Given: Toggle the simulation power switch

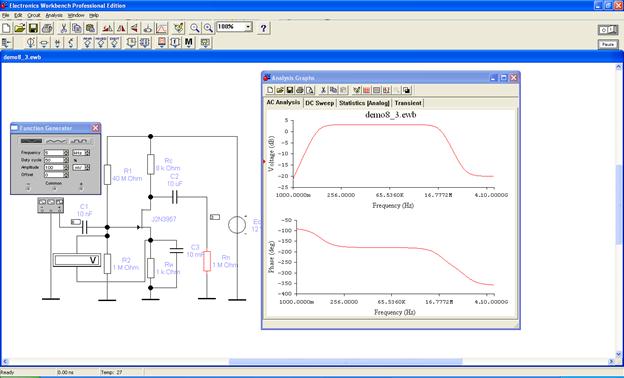Looking at the screenshot, I should click(608, 29).
